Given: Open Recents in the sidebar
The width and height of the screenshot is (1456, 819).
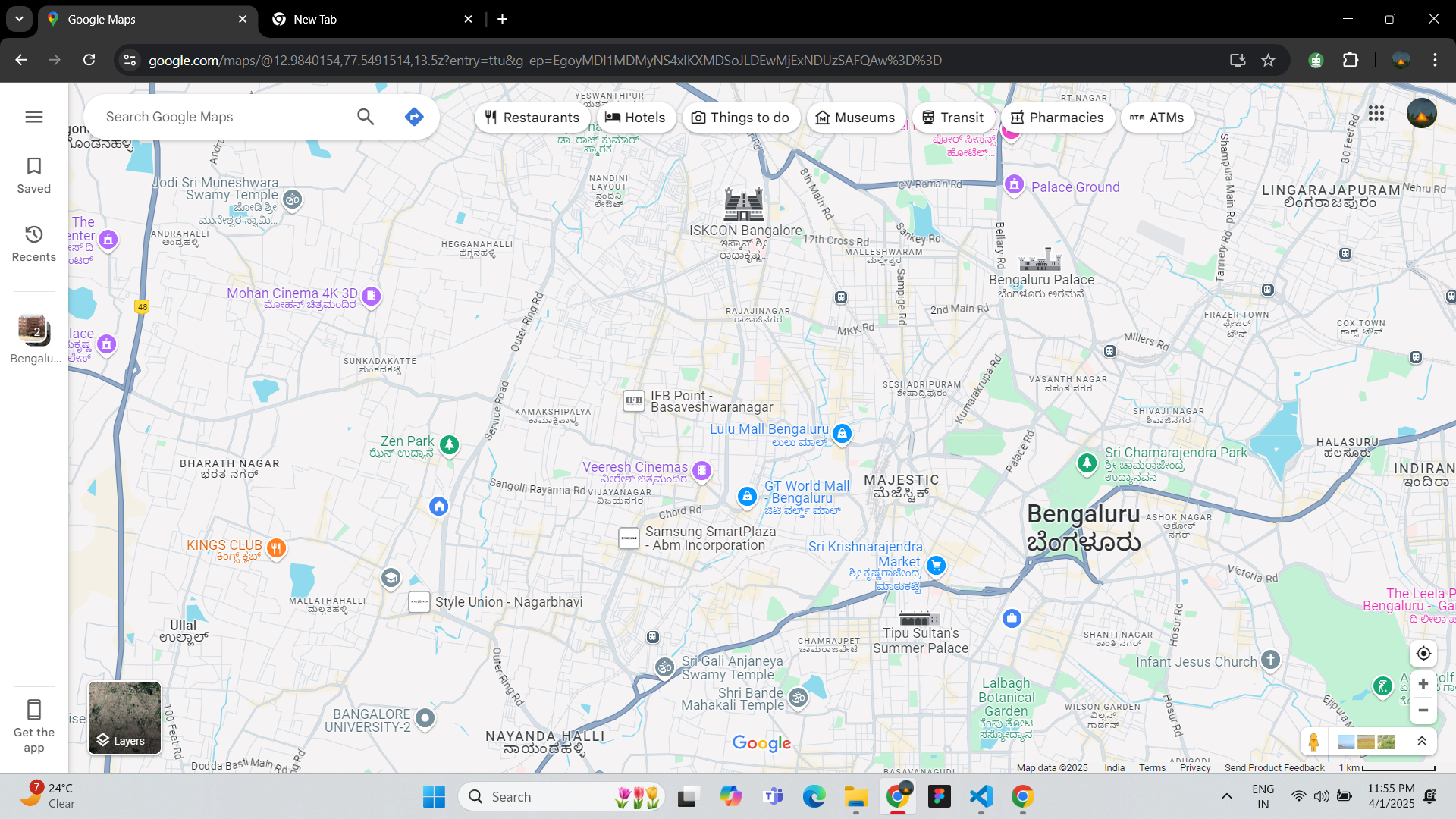Looking at the screenshot, I should click(x=34, y=244).
